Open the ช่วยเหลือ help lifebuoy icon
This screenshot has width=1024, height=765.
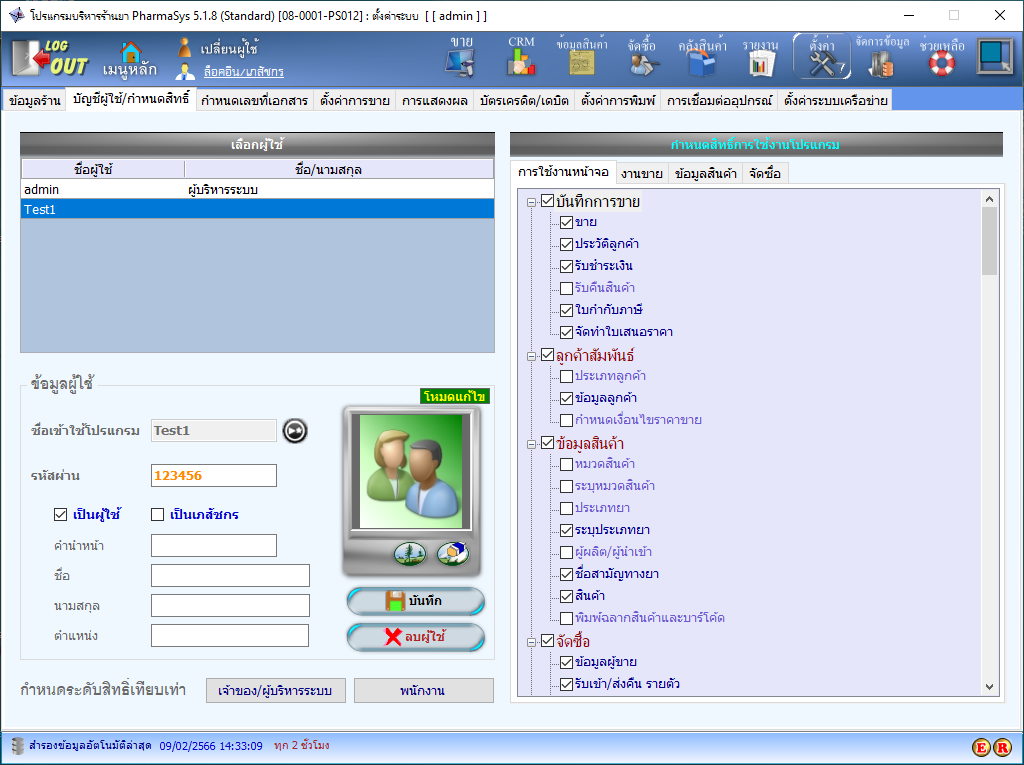click(942, 63)
